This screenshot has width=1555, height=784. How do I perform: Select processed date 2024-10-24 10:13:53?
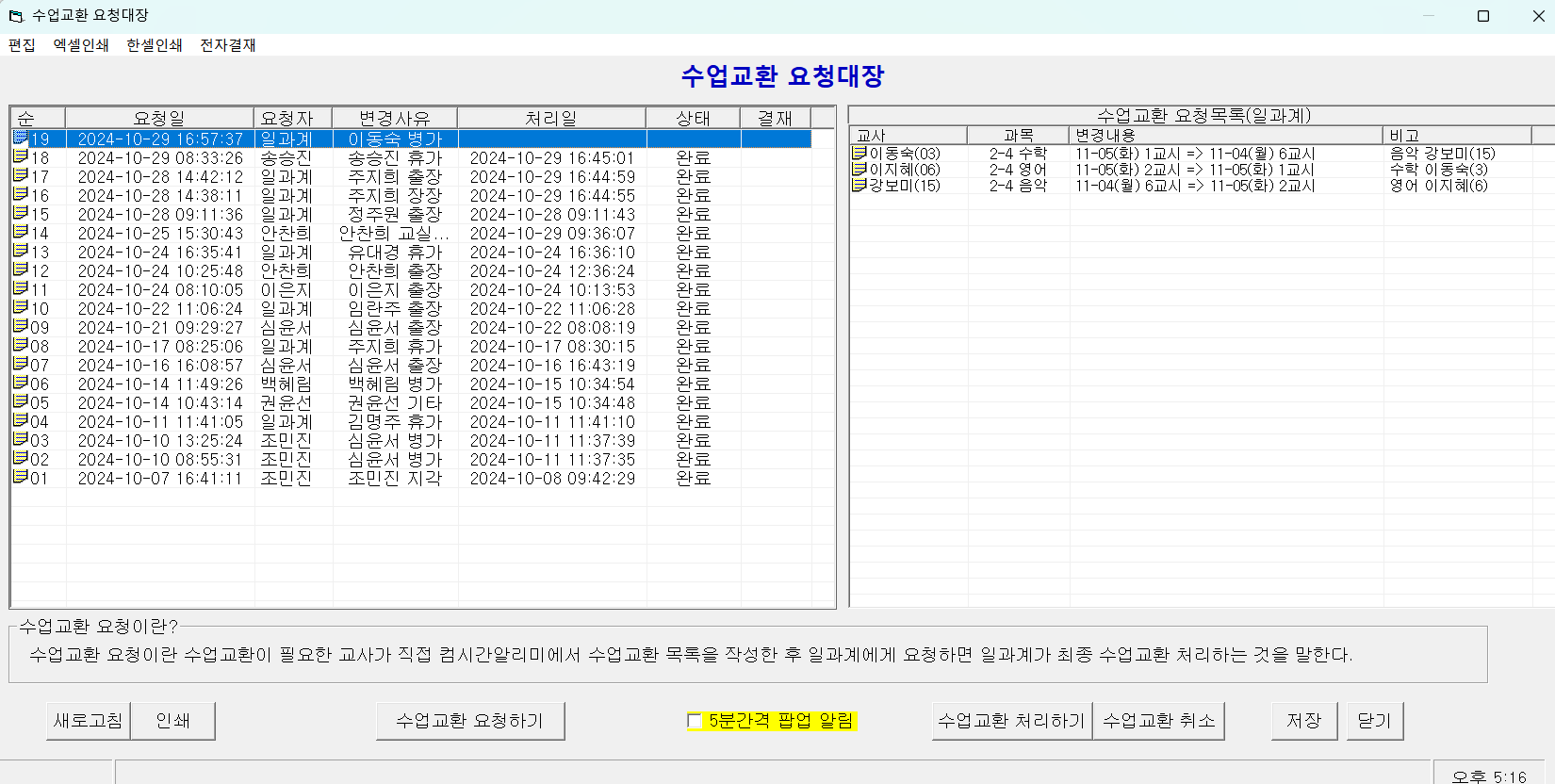click(552, 289)
